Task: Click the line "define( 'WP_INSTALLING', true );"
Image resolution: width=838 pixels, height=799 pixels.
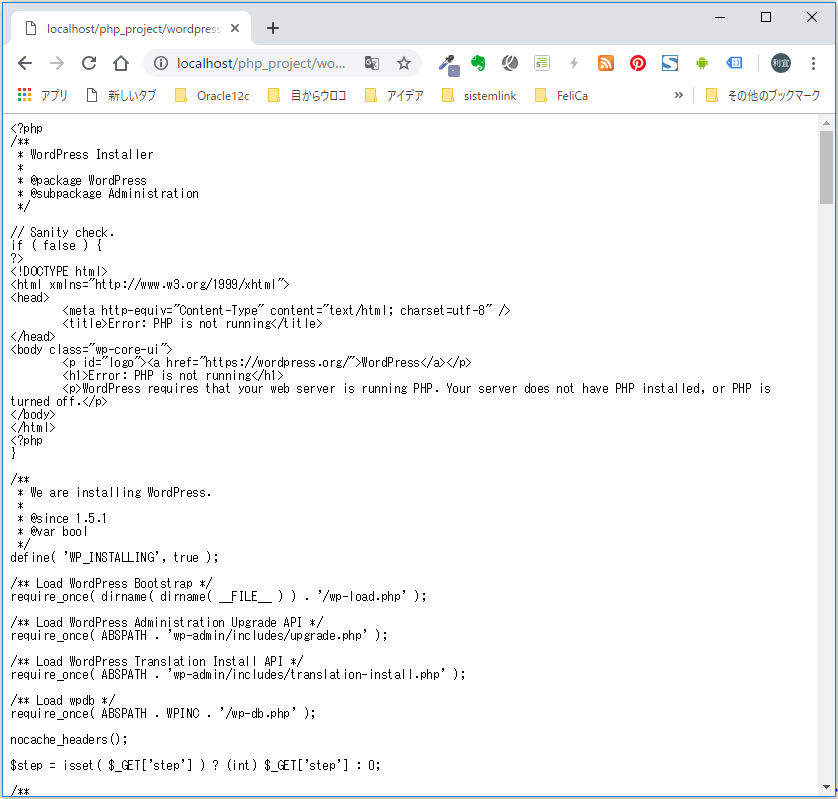Action: click(x=114, y=557)
